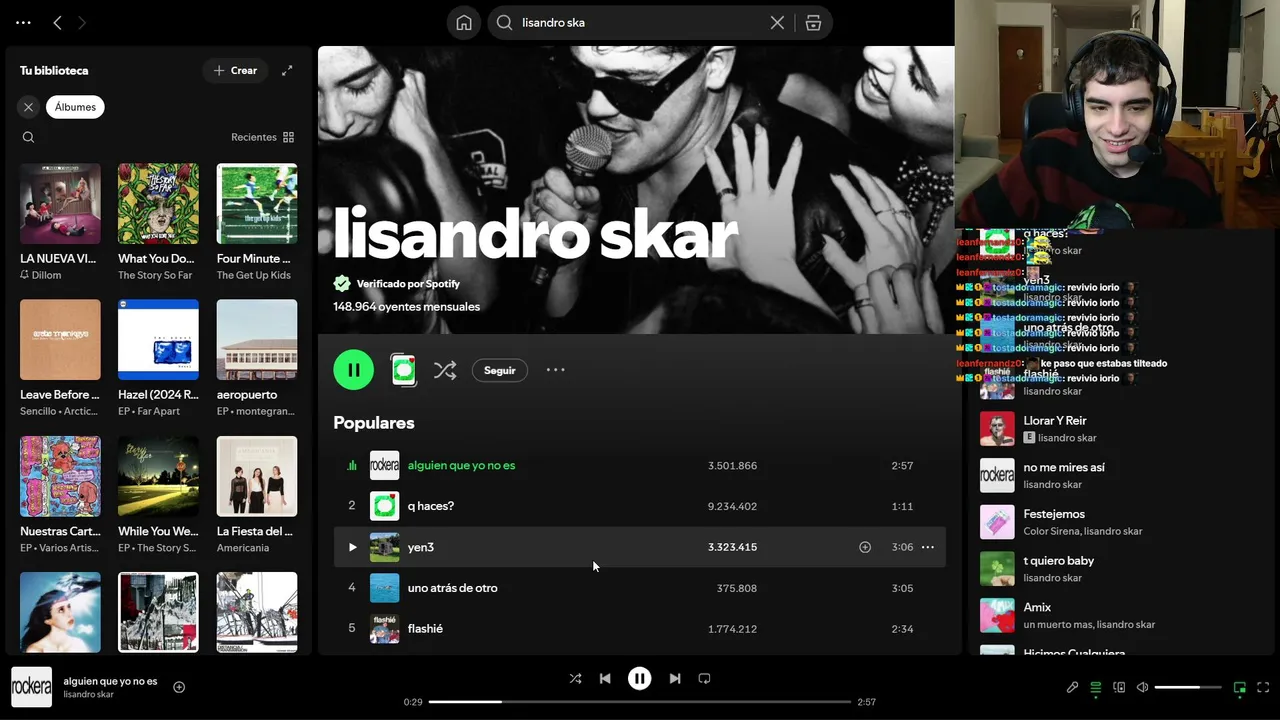Screen dimensions: 1280x720
Task: Open more options for yen3
Action: click(x=928, y=547)
